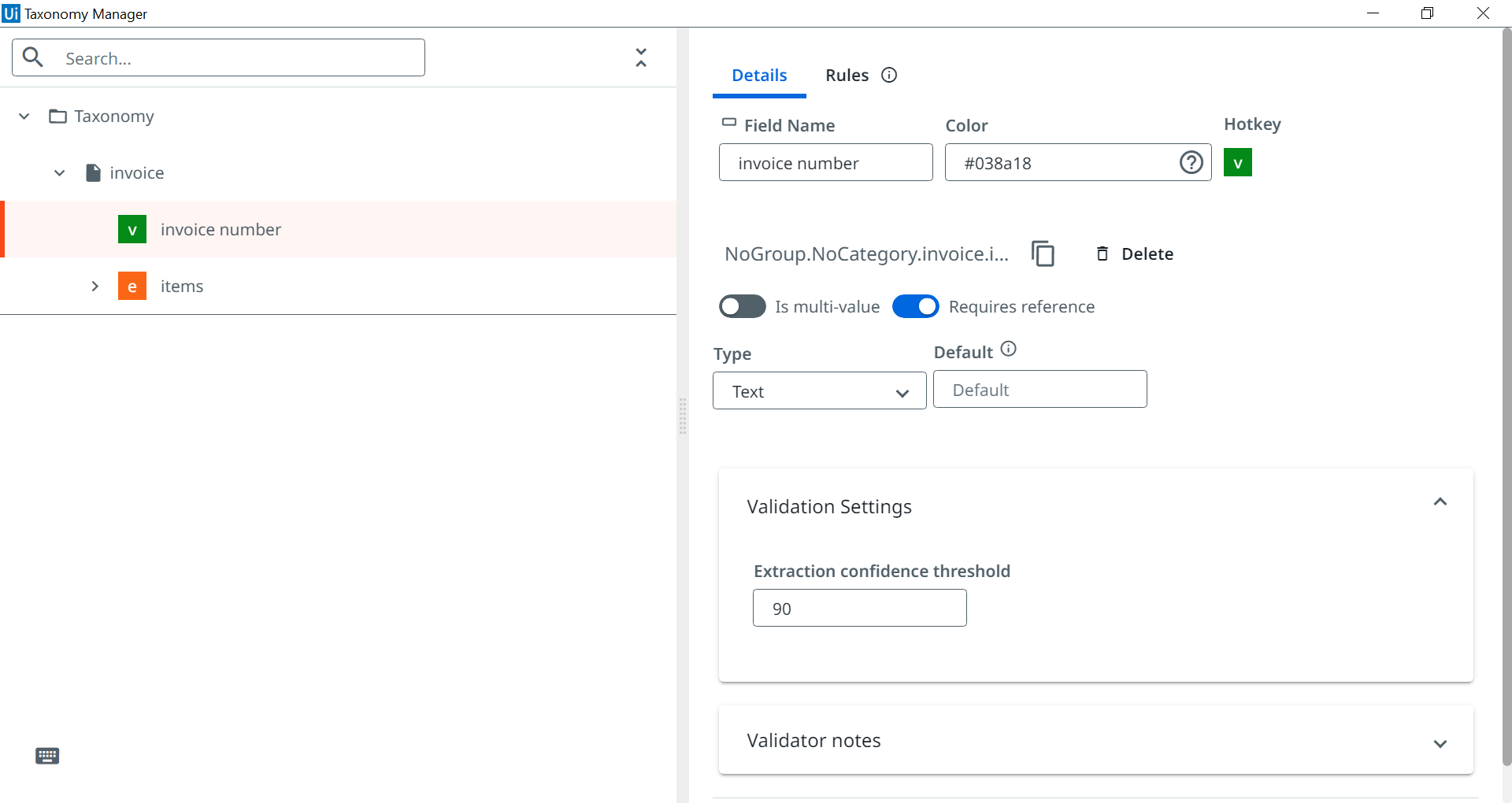Click the orange items field icon
Screen dimensions: 1512x803
tap(132, 286)
